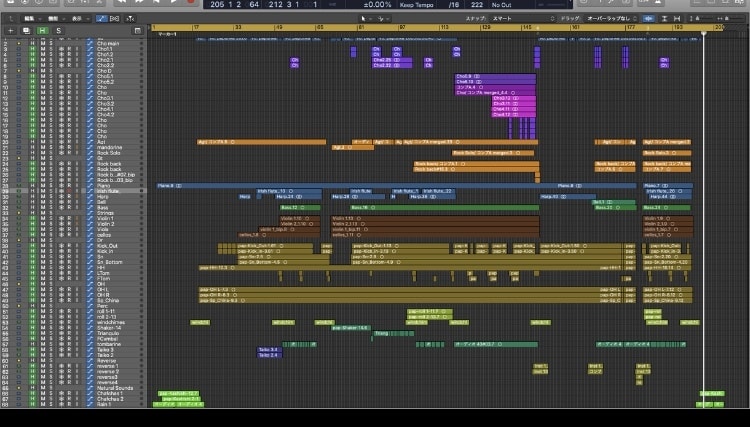Open the 編集 menu

[x=32, y=19]
